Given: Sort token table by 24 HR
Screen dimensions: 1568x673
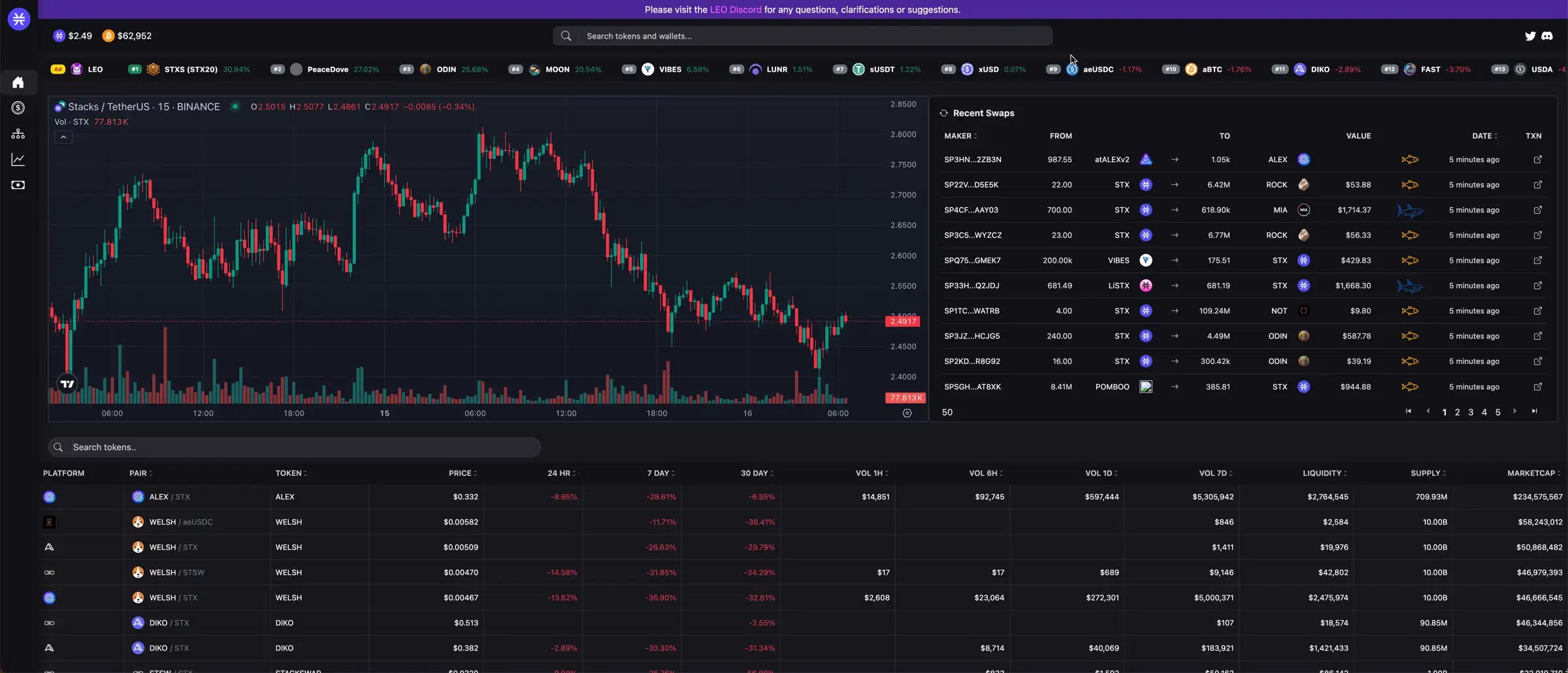Looking at the screenshot, I should click(562, 473).
